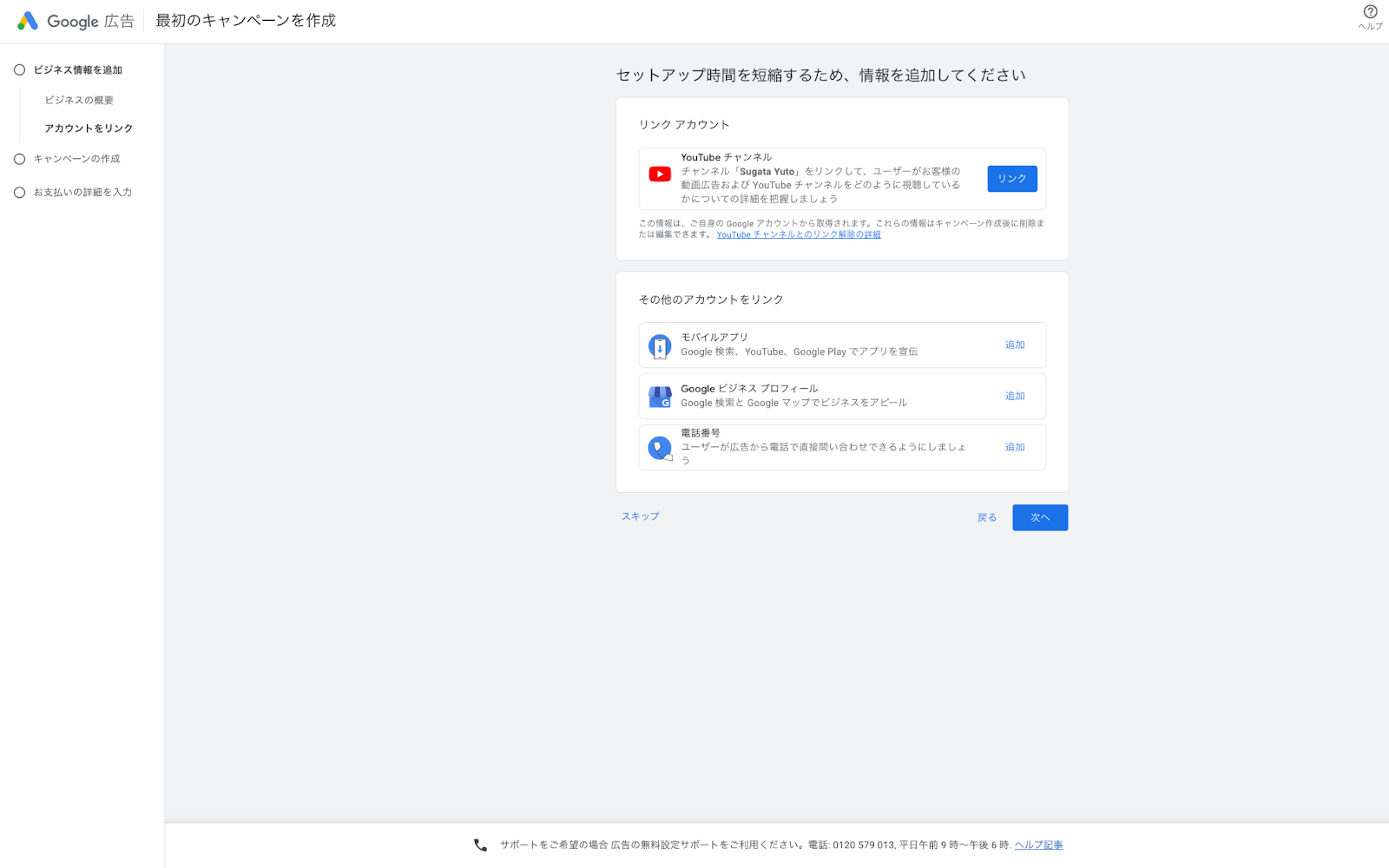Viewport: 1389px width, 868px height.
Task: Click 'Google 検索、YouTube、Google Play でアプリを宣伝' description
Action: pyautogui.click(x=799, y=352)
